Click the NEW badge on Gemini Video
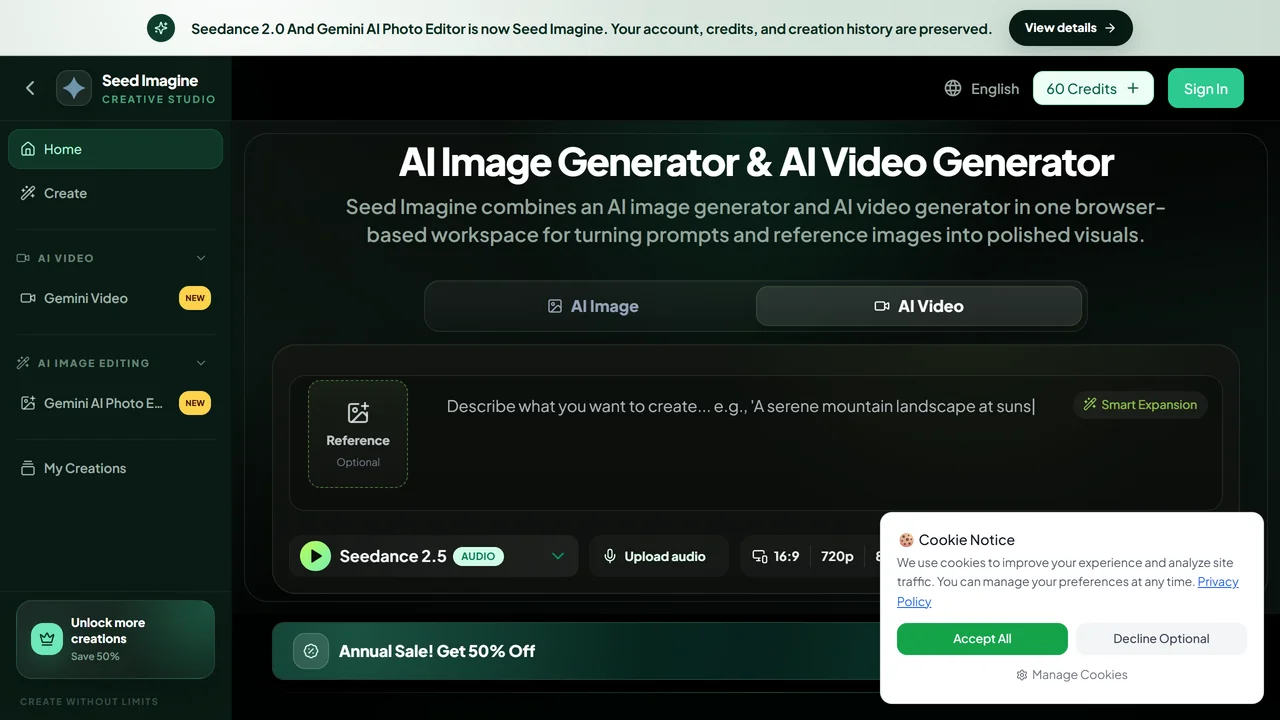 195,298
